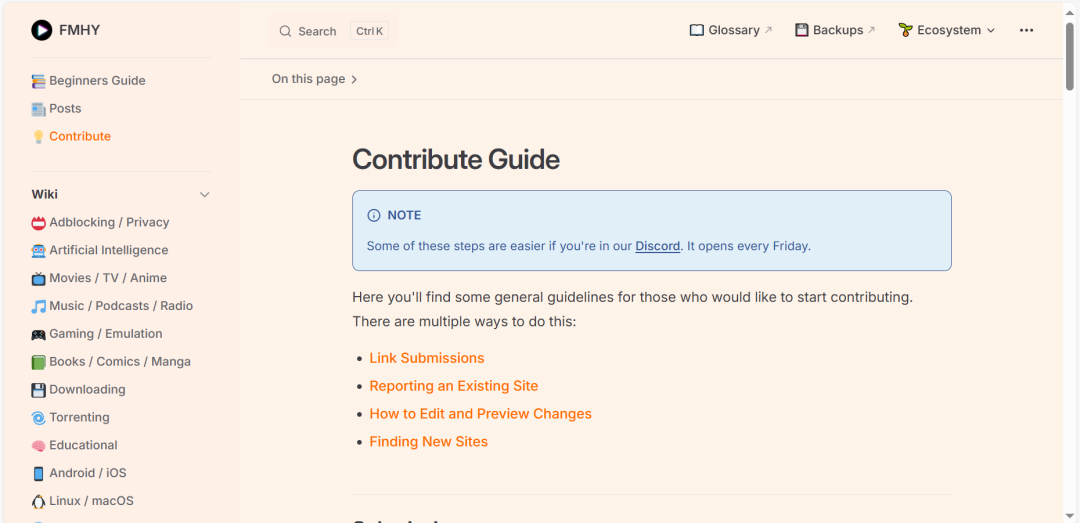Click the Adblocking / Privacy icon
This screenshot has width=1080, height=523.
pos(38,223)
